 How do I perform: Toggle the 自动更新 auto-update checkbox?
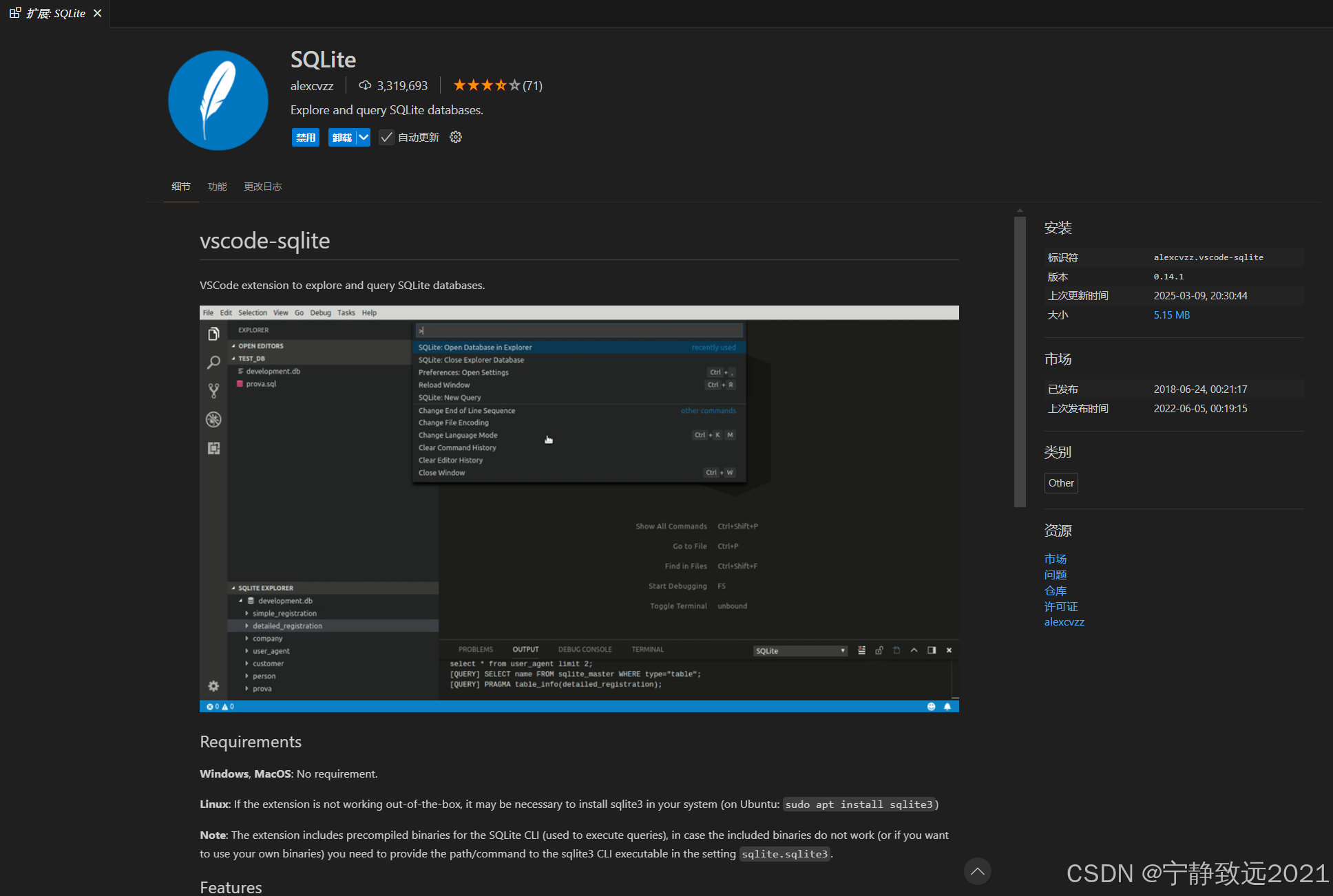point(387,137)
